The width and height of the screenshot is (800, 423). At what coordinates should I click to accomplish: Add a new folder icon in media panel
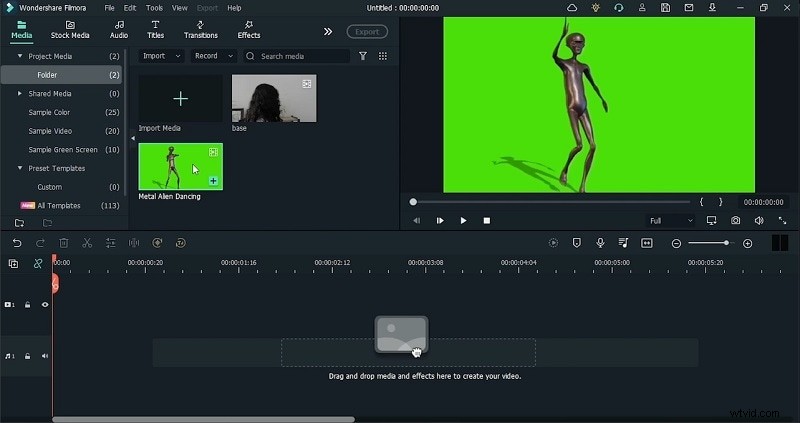(19, 223)
